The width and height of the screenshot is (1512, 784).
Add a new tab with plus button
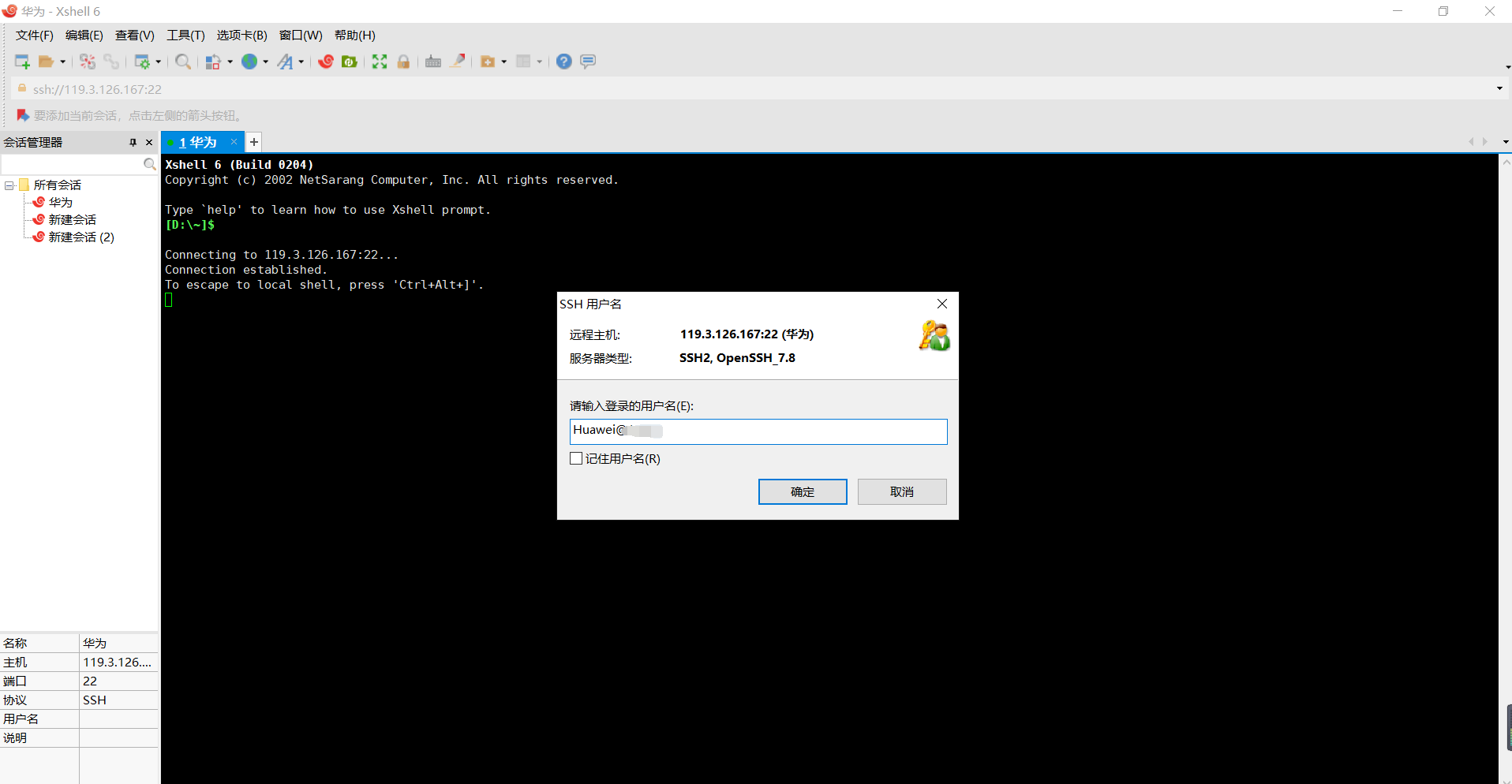coord(254,142)
